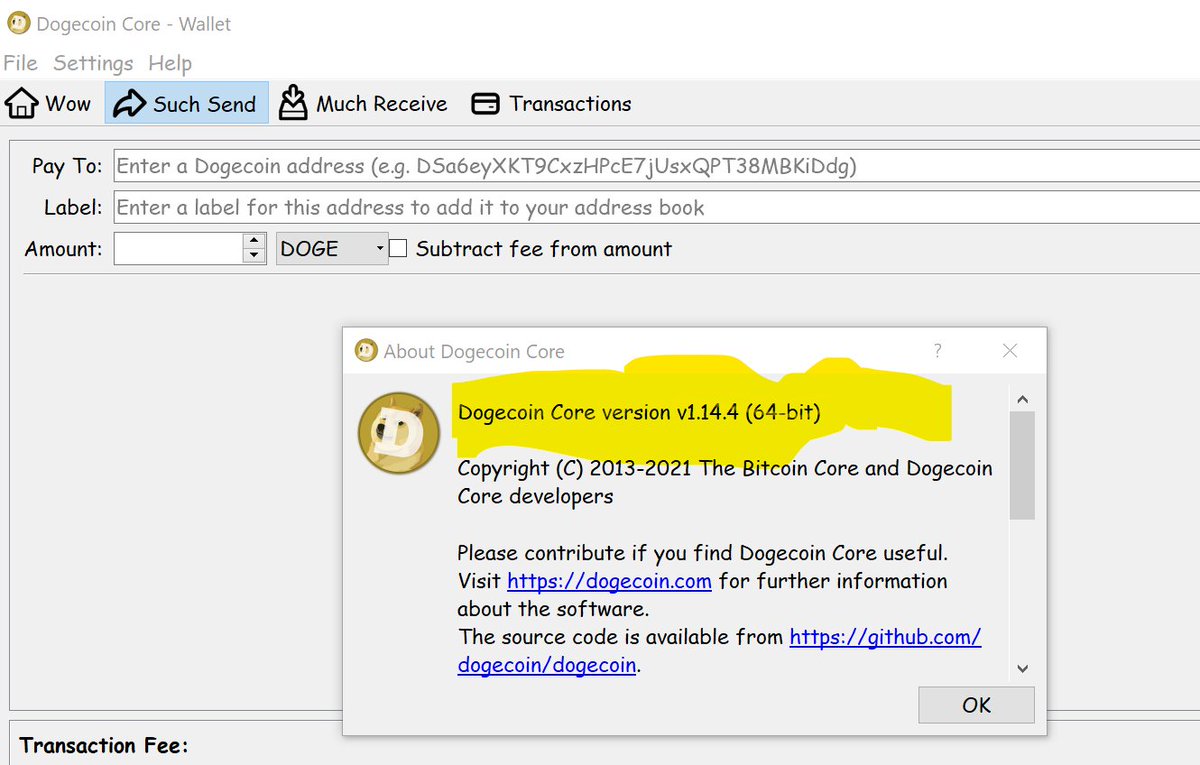The height and width of the screenshot is (765, 1200).
Task: Open the Much Receive tab
Action: pos(363,103)
